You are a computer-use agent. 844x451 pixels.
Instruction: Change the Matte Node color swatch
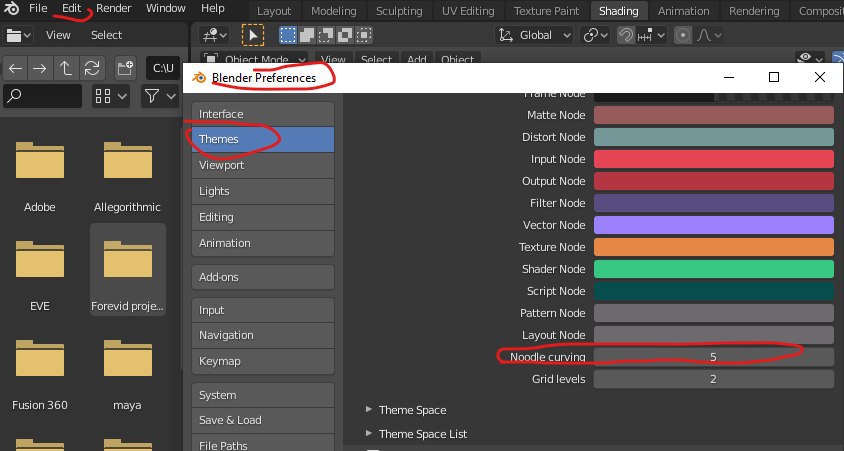click(714, 115)
